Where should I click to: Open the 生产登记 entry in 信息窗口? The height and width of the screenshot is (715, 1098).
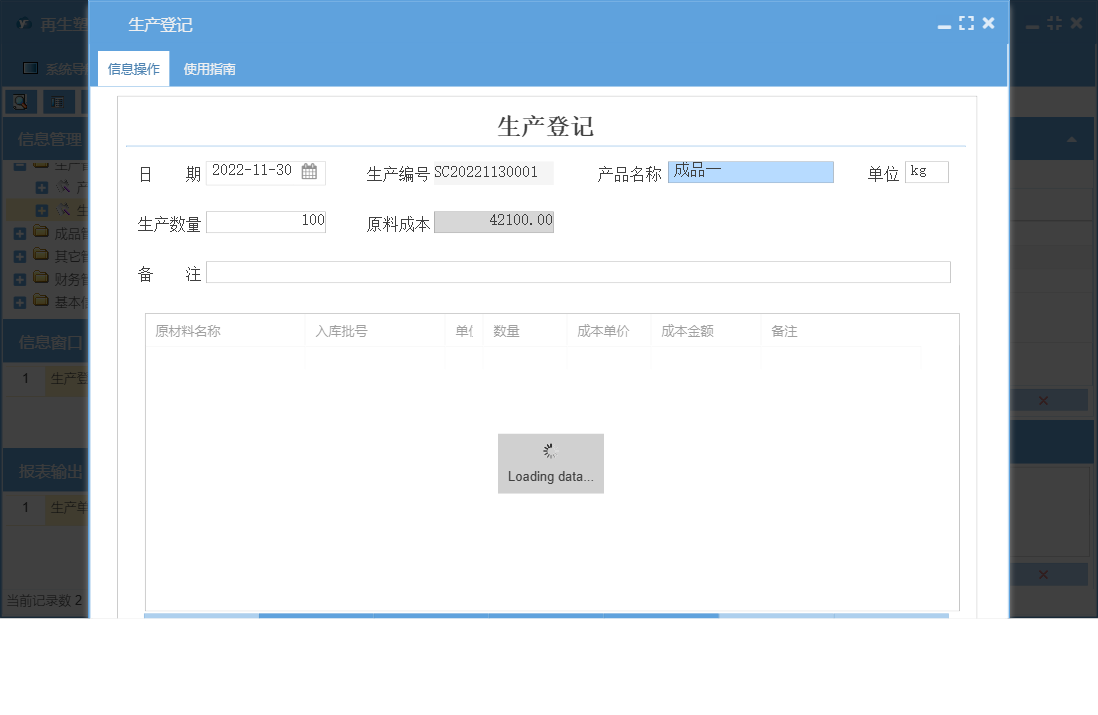click(66, 378)
